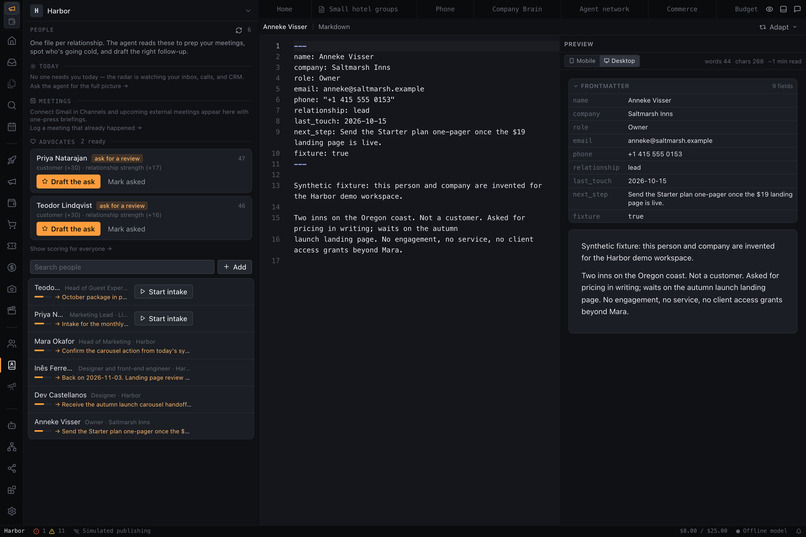The width and height of the screenshot is (806, 537).
Task: Click the red error count icon in status bar
Action: coord(36,531)
